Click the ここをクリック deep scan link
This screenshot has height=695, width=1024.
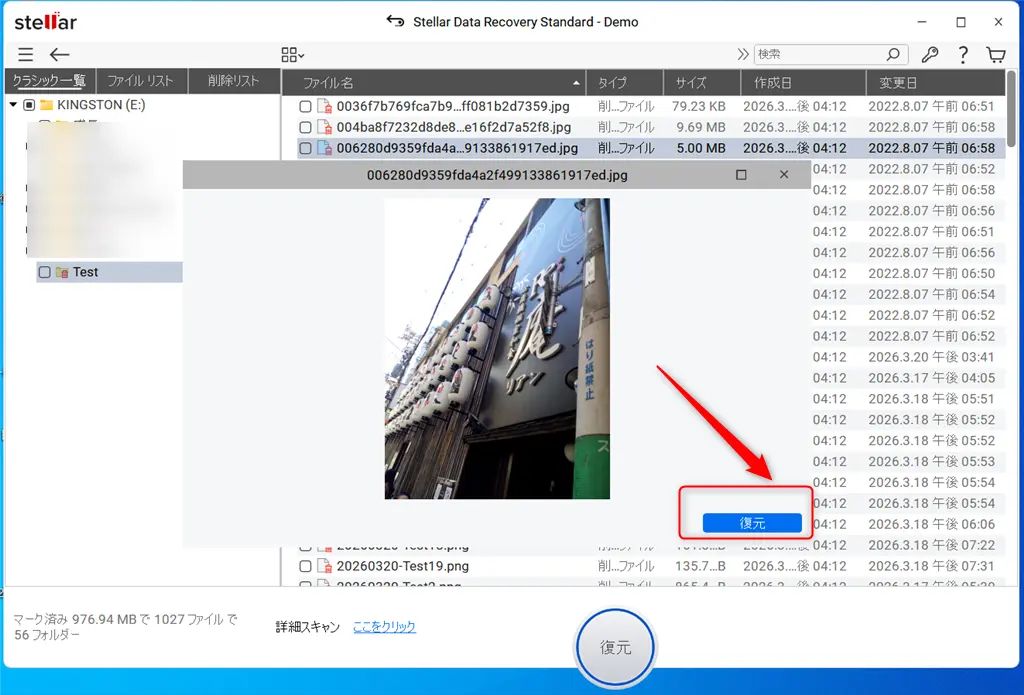(x=384, y=626)
